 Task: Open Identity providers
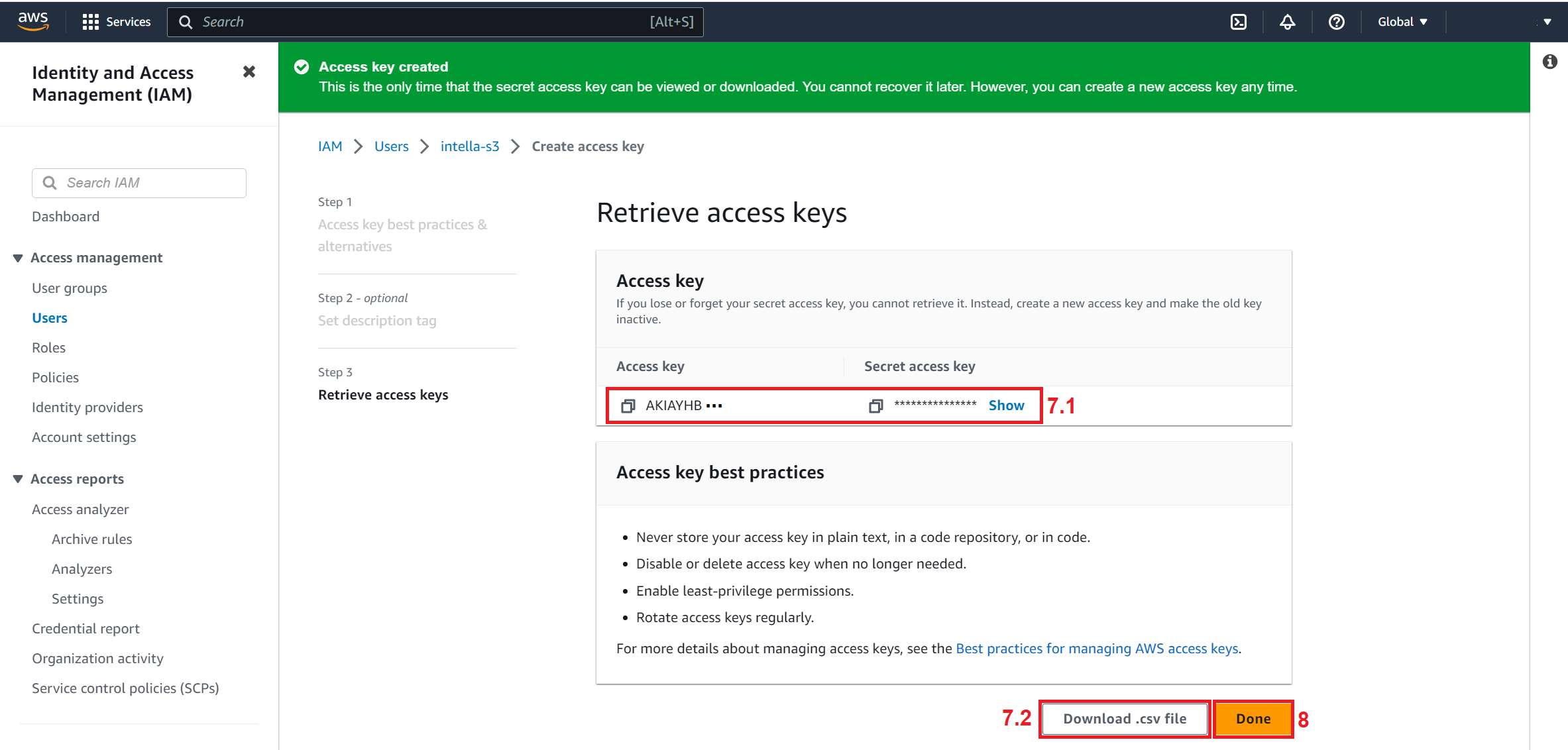[x=87, y=407]
